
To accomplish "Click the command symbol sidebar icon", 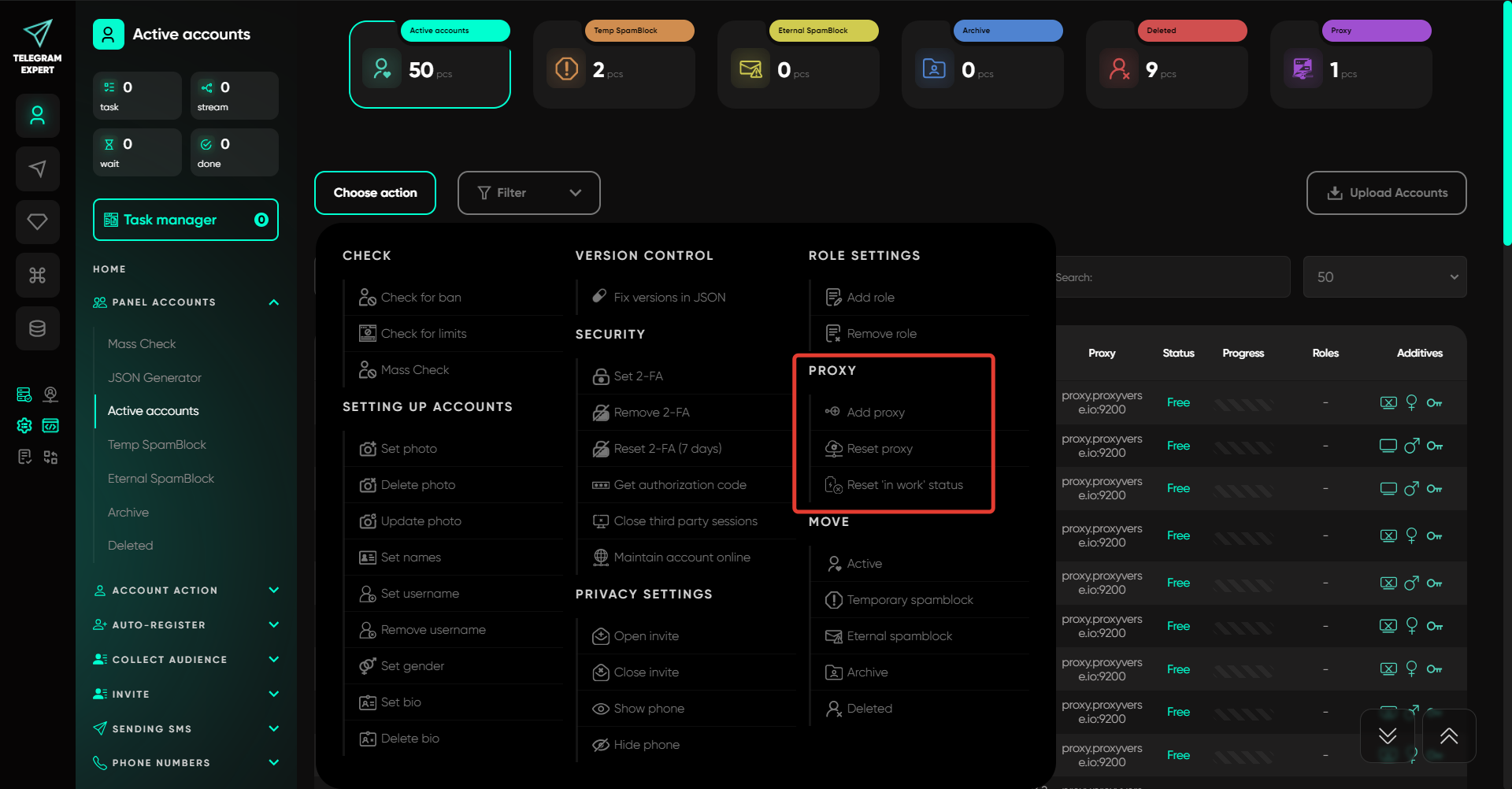I will pyautogui.click(x=37, y=275).
